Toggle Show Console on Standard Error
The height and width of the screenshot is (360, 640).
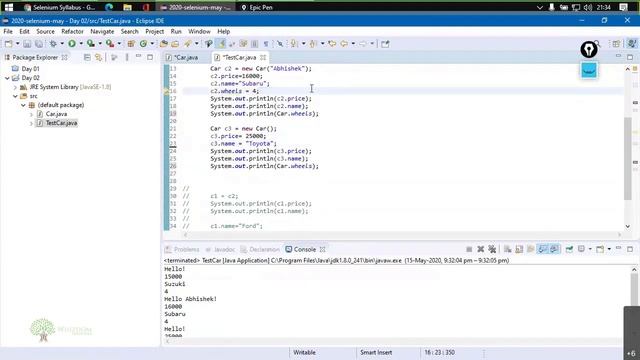554,249
